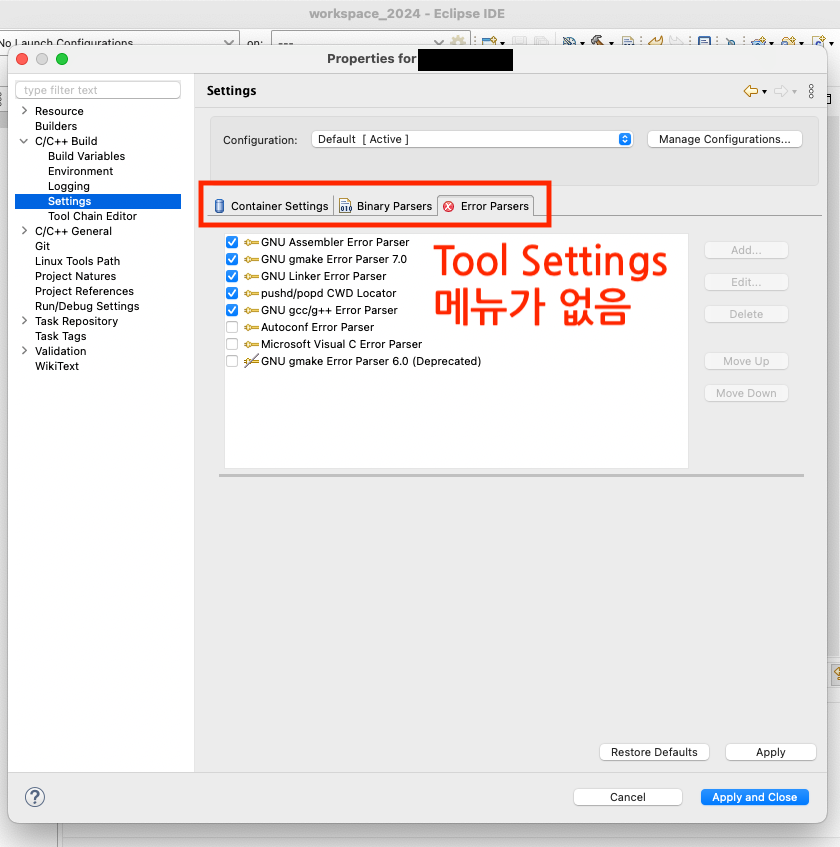Click the Edit... button
This screenshot has height=847, width=840.
(x=746, y=282)
